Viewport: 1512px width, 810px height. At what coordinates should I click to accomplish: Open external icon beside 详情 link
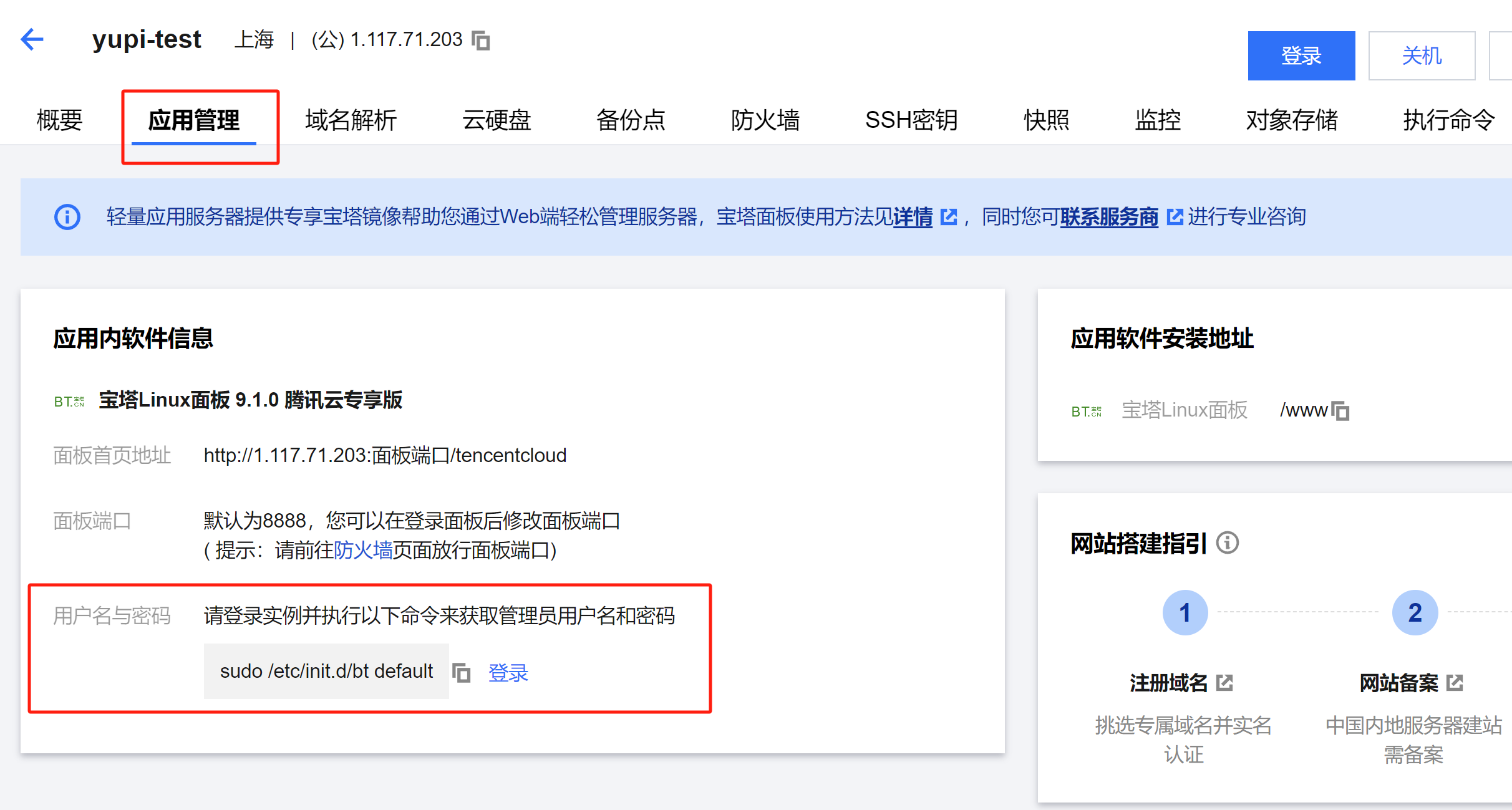948,217
